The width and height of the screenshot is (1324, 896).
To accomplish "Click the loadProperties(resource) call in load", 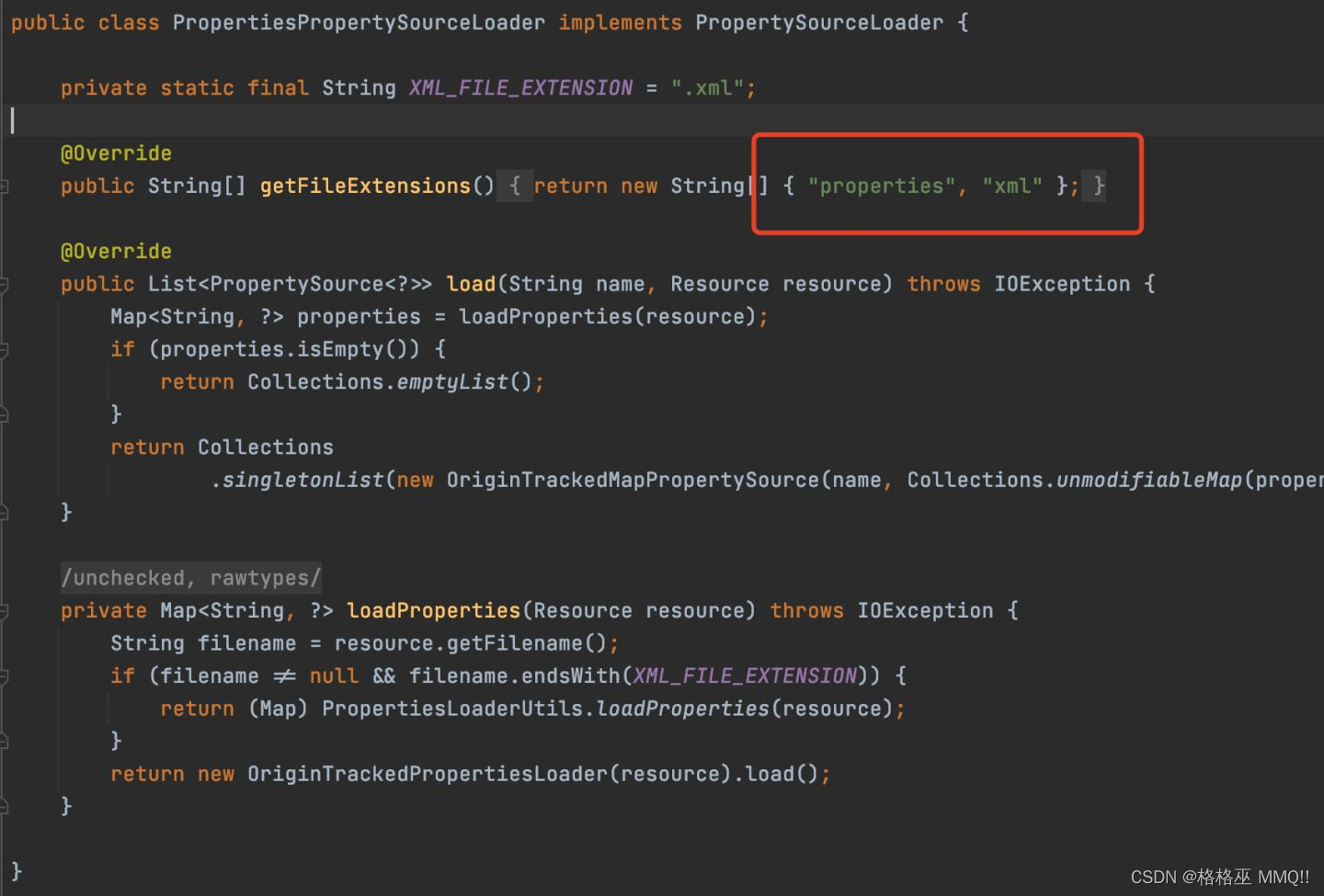I will [608, 317].
